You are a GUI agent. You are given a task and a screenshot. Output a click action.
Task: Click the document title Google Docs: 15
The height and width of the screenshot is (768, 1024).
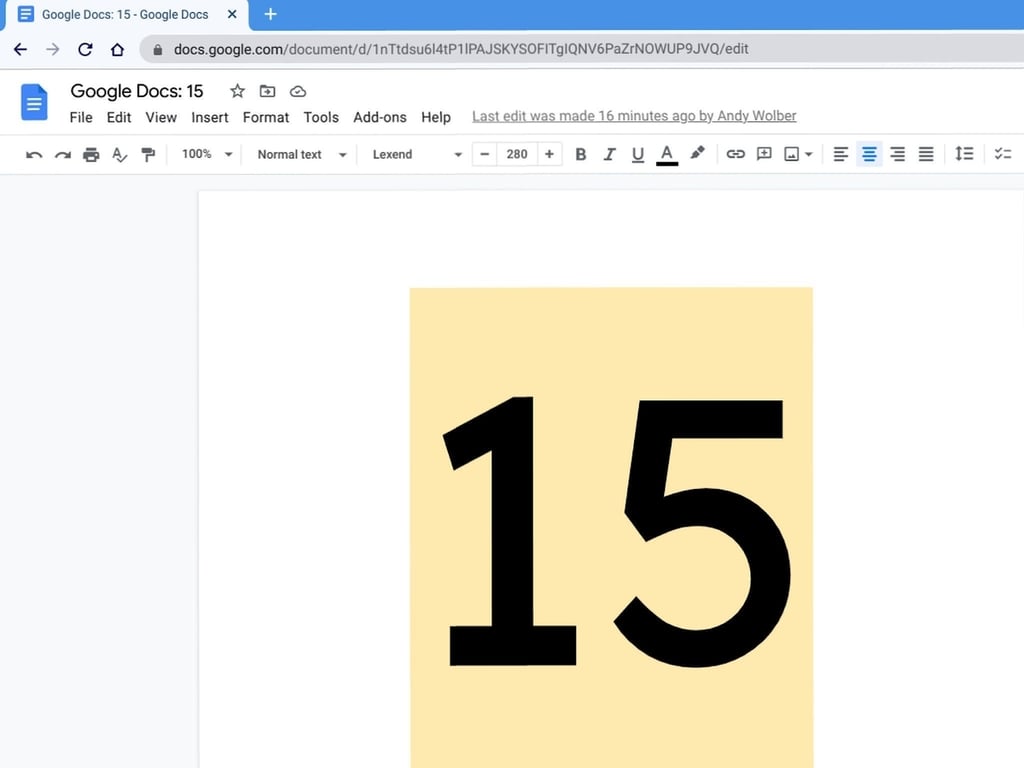pos(136,91)
